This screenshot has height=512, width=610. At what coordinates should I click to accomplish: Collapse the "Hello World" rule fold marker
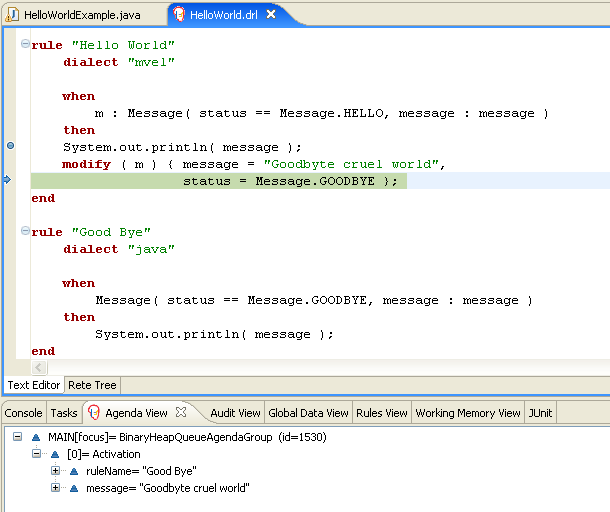click(x=25, y=45)
